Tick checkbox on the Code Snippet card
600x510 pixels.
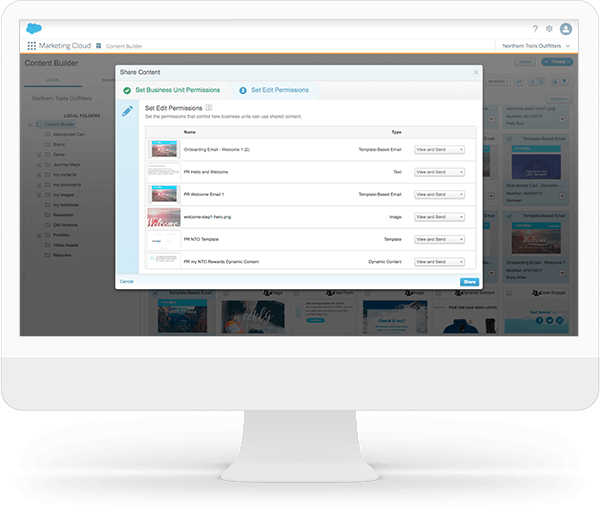click(509, 293)
